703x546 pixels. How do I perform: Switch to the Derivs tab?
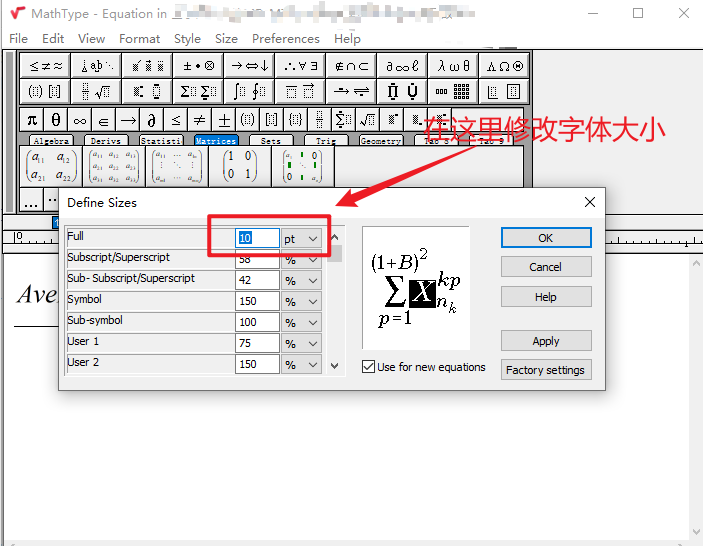click(x=106, y=140)
